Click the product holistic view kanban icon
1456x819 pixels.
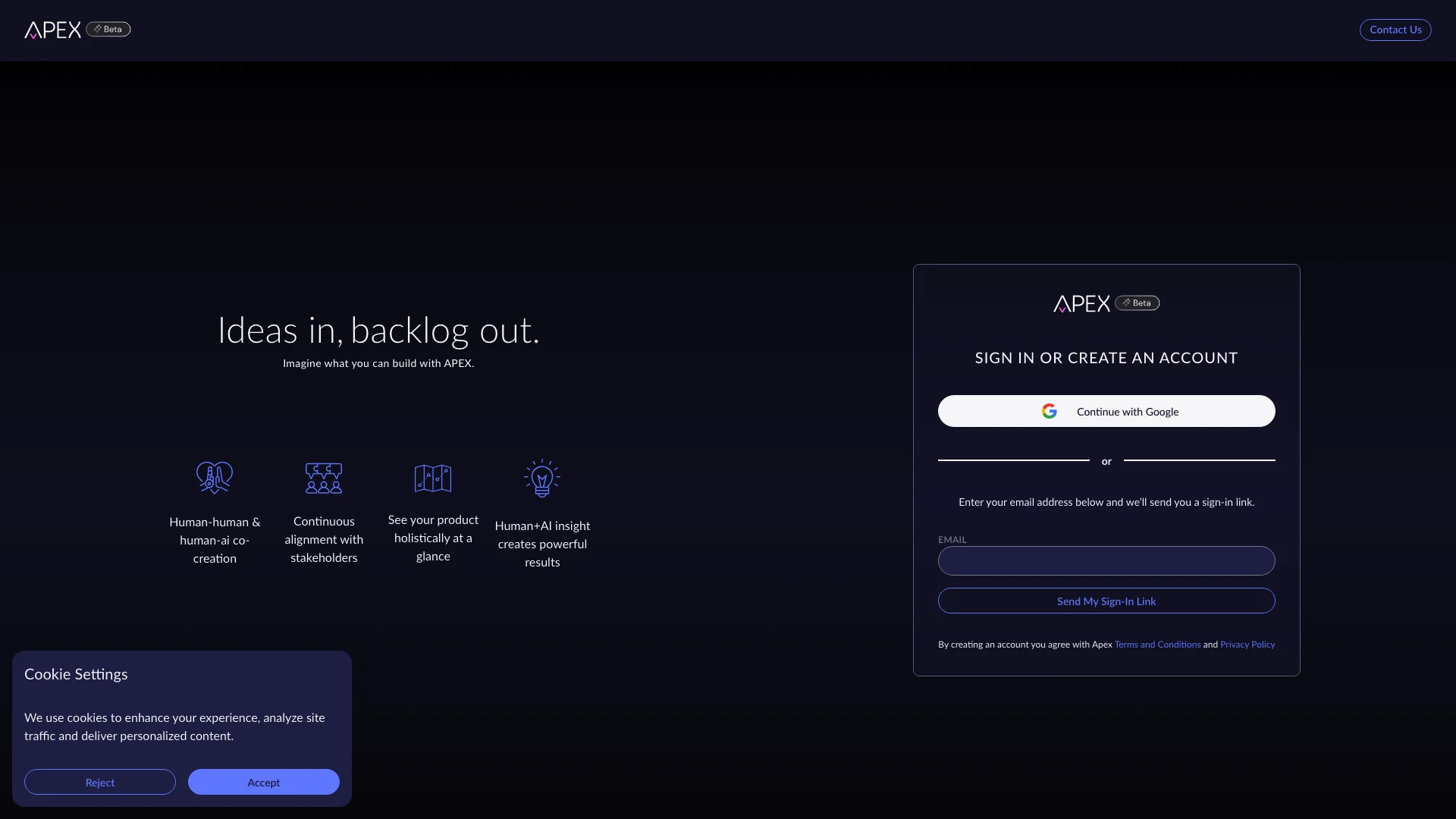point(433,477)
